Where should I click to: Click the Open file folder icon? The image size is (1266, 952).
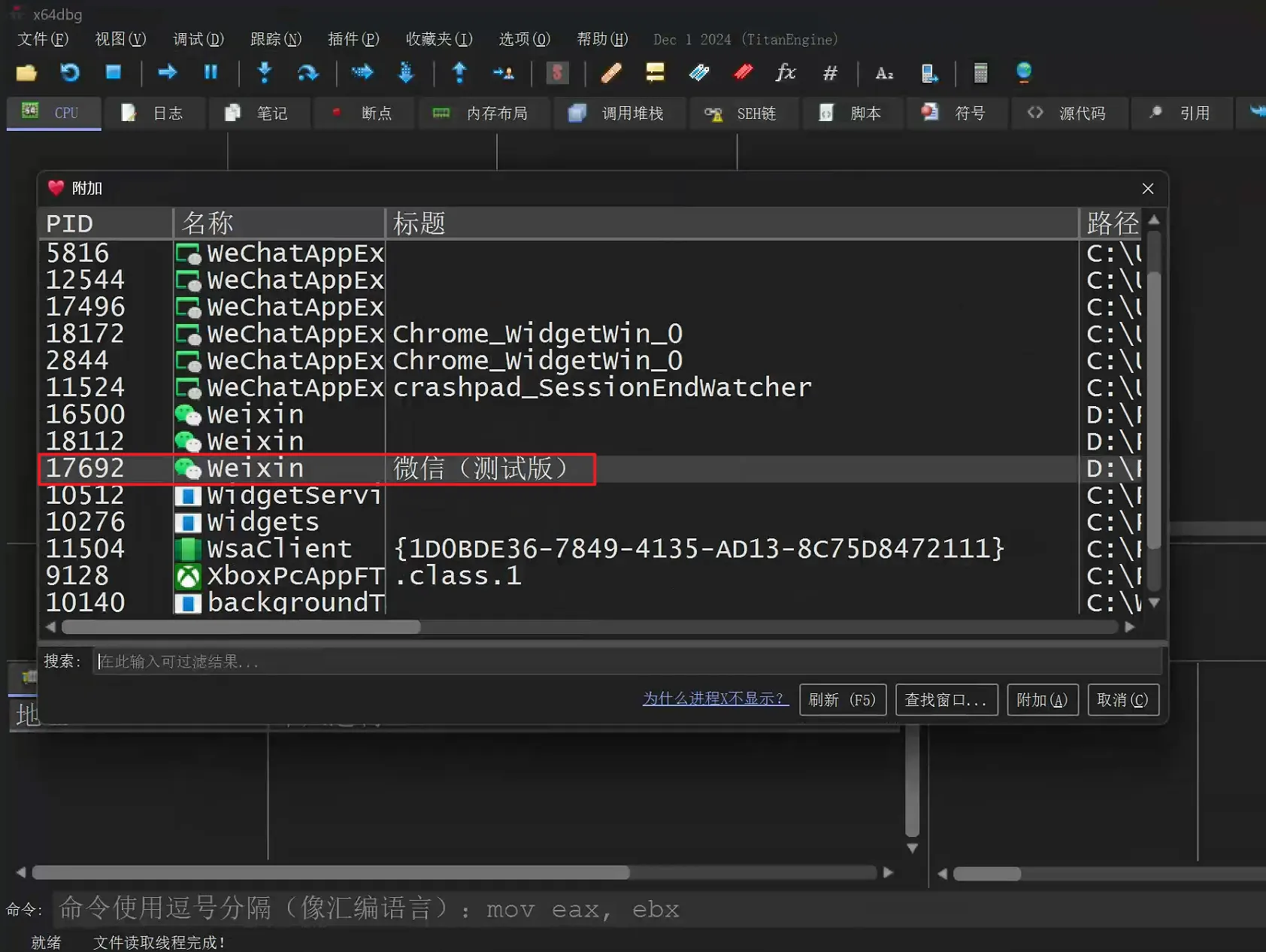click(x=26, y=73)
